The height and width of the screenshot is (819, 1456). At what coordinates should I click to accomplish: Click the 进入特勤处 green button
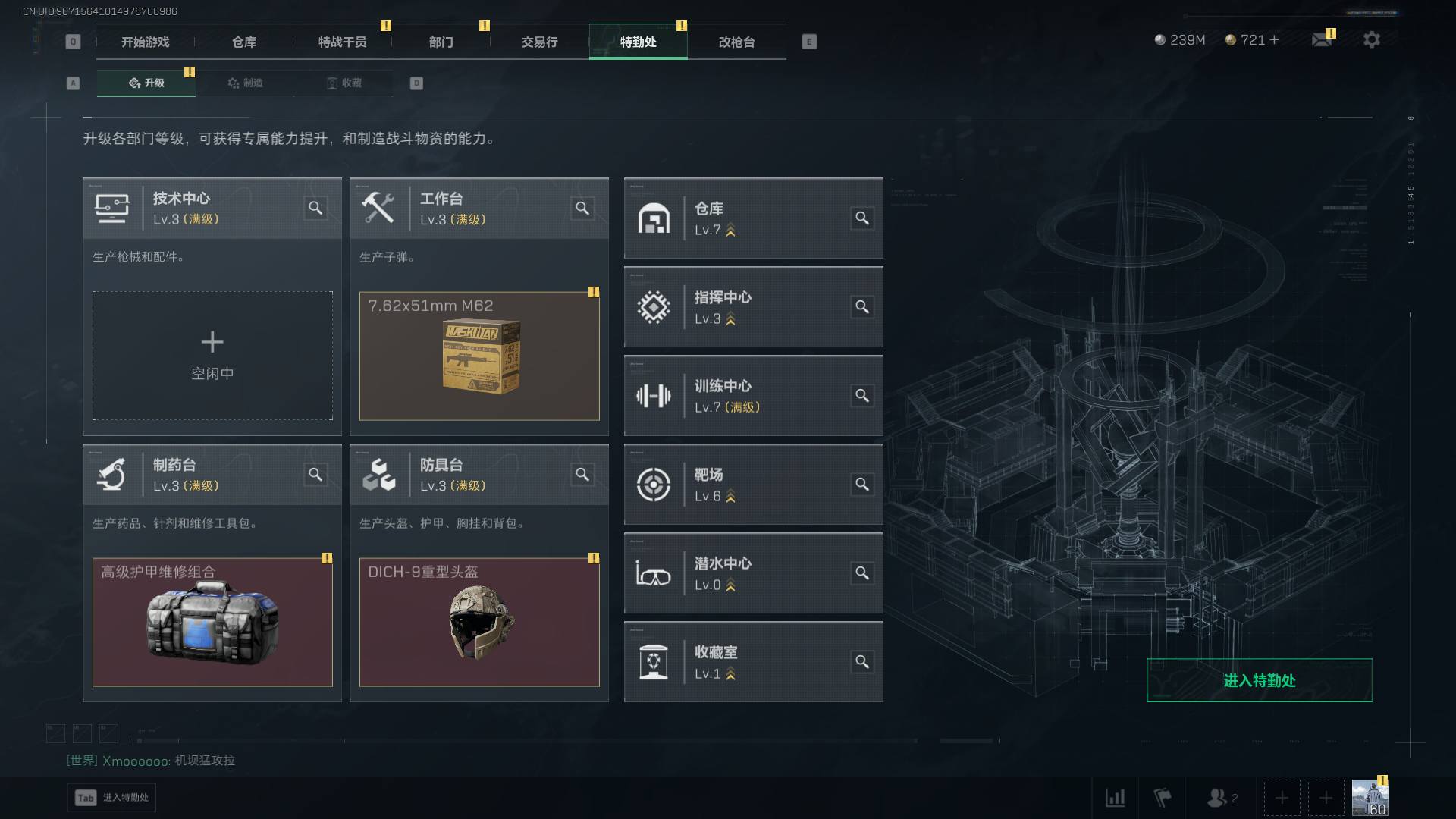pos(1259,680)
